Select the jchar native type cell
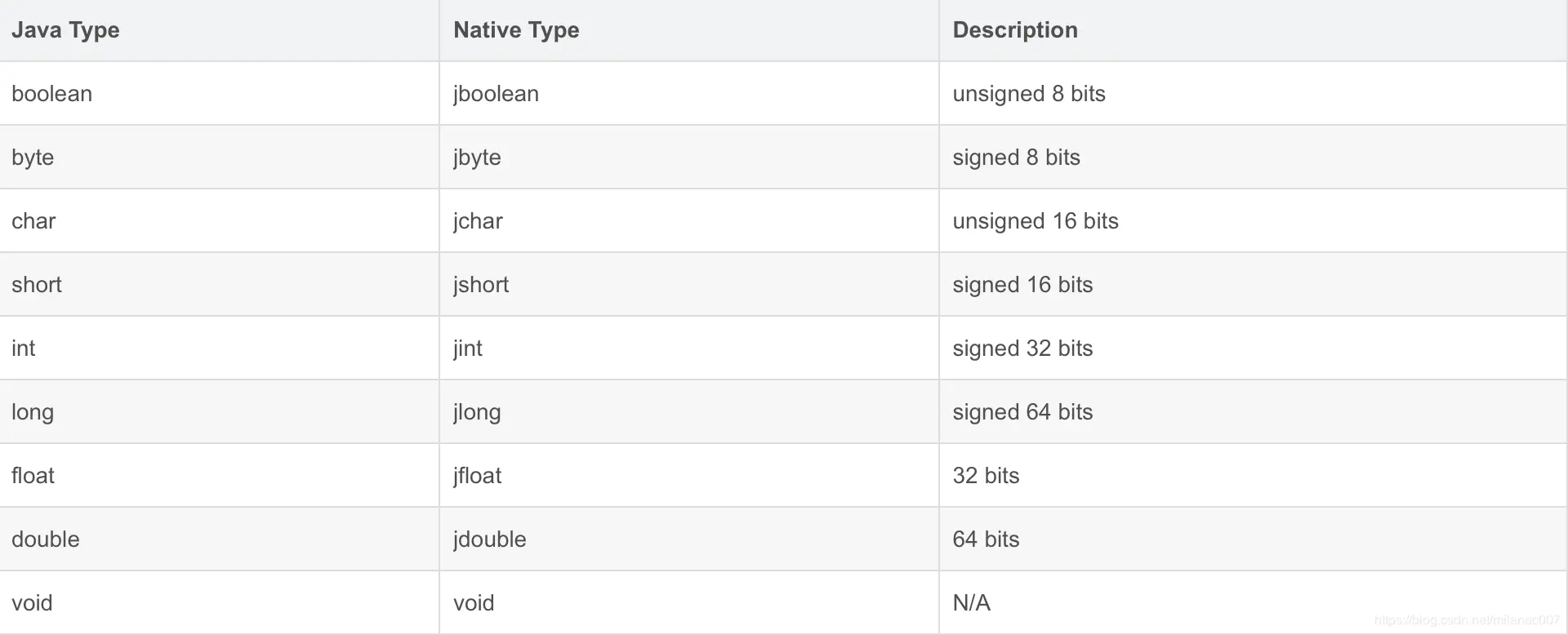The image size is (1568, 635). click(478, 221)
